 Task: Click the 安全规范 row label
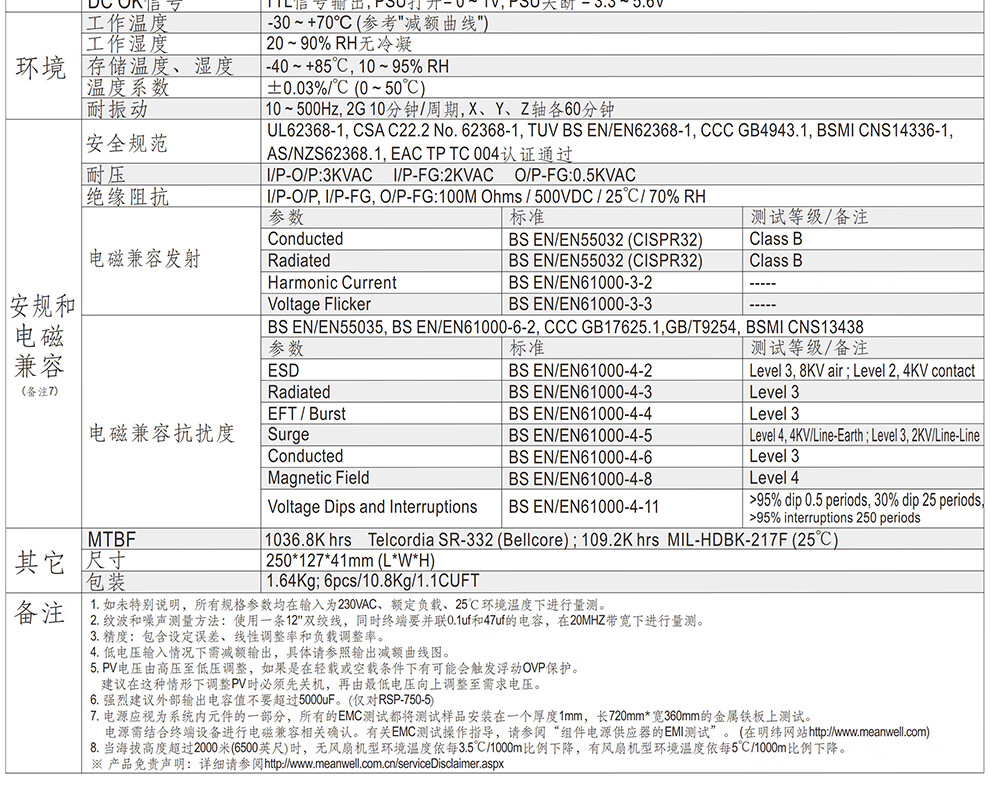point(127,143)
